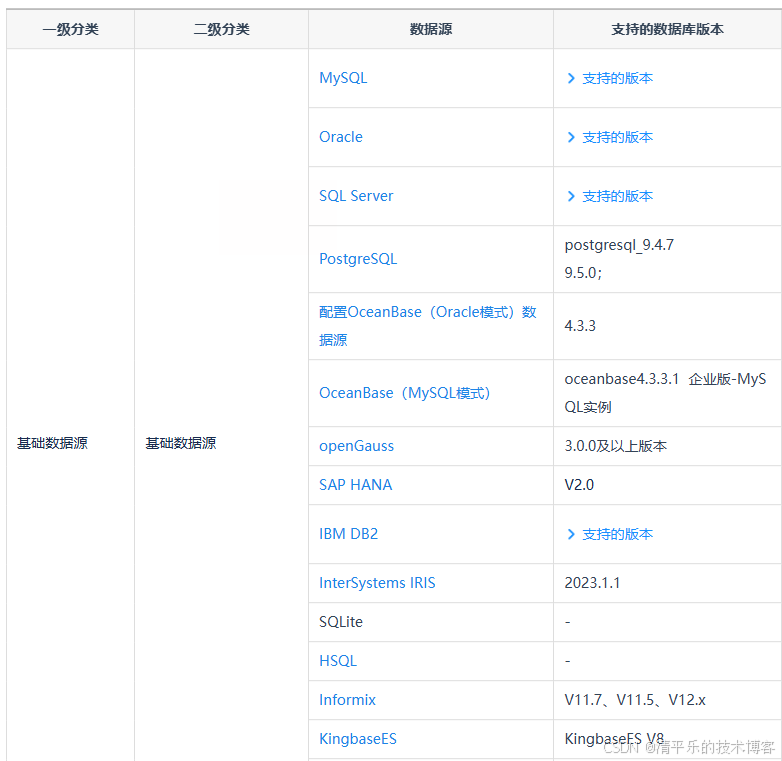Image resolution: width=782 pixels, height=761 pixels.
Task: Open 配置OceanBase（Oracle模式）数据源 link
Action: (427, 326)
